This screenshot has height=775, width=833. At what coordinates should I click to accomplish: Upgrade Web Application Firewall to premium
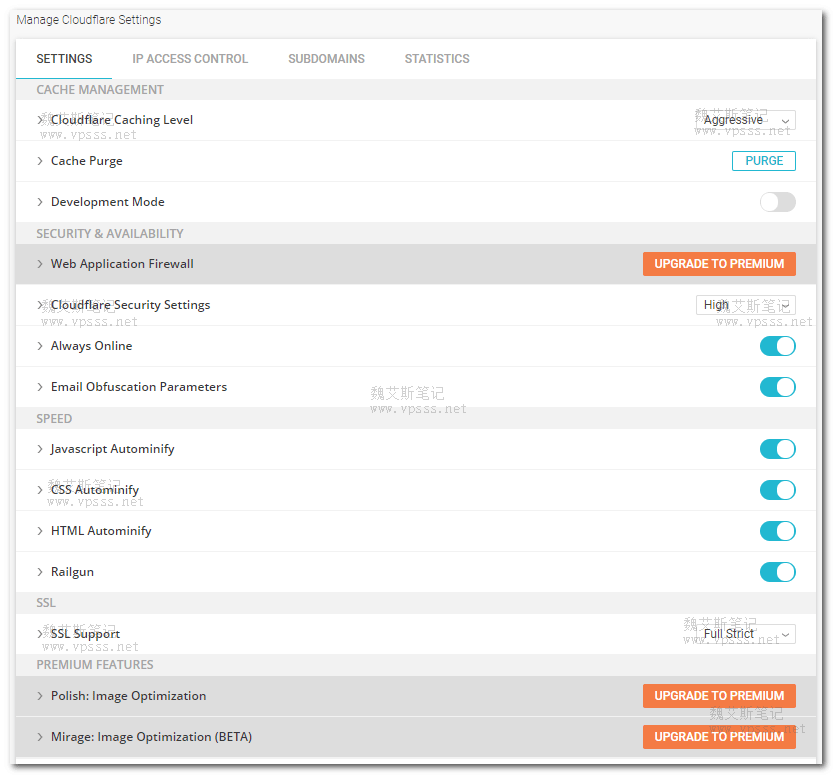719,263
